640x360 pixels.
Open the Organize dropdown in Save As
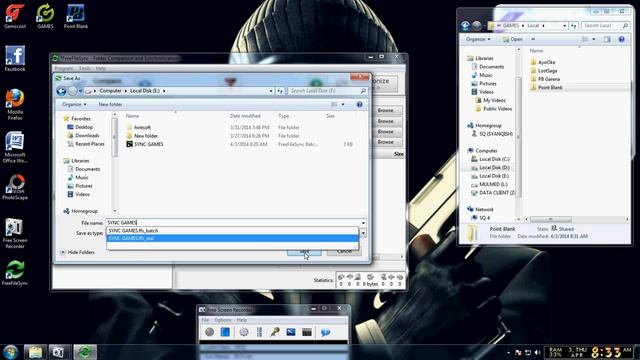click(74, 104)
